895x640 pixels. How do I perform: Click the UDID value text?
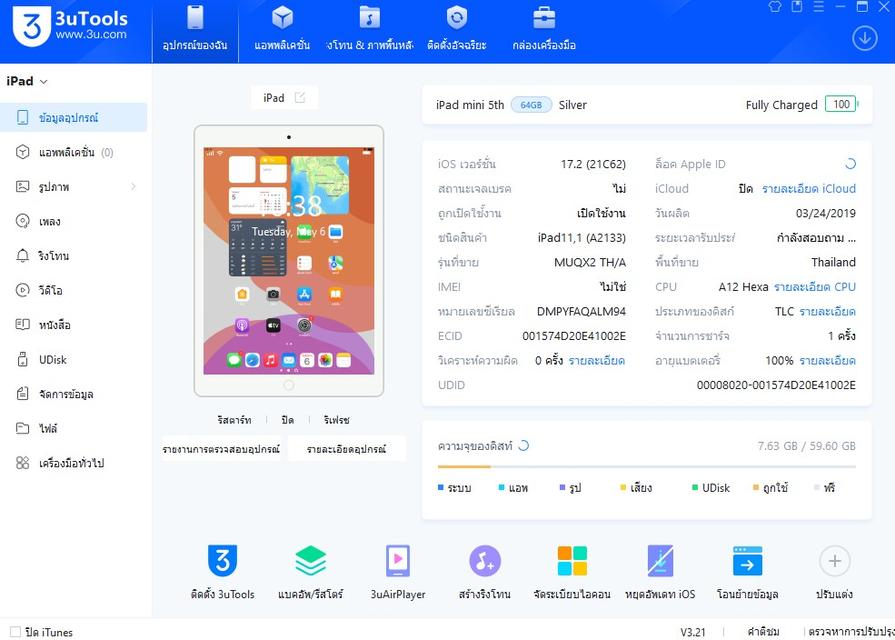point(776,385)
